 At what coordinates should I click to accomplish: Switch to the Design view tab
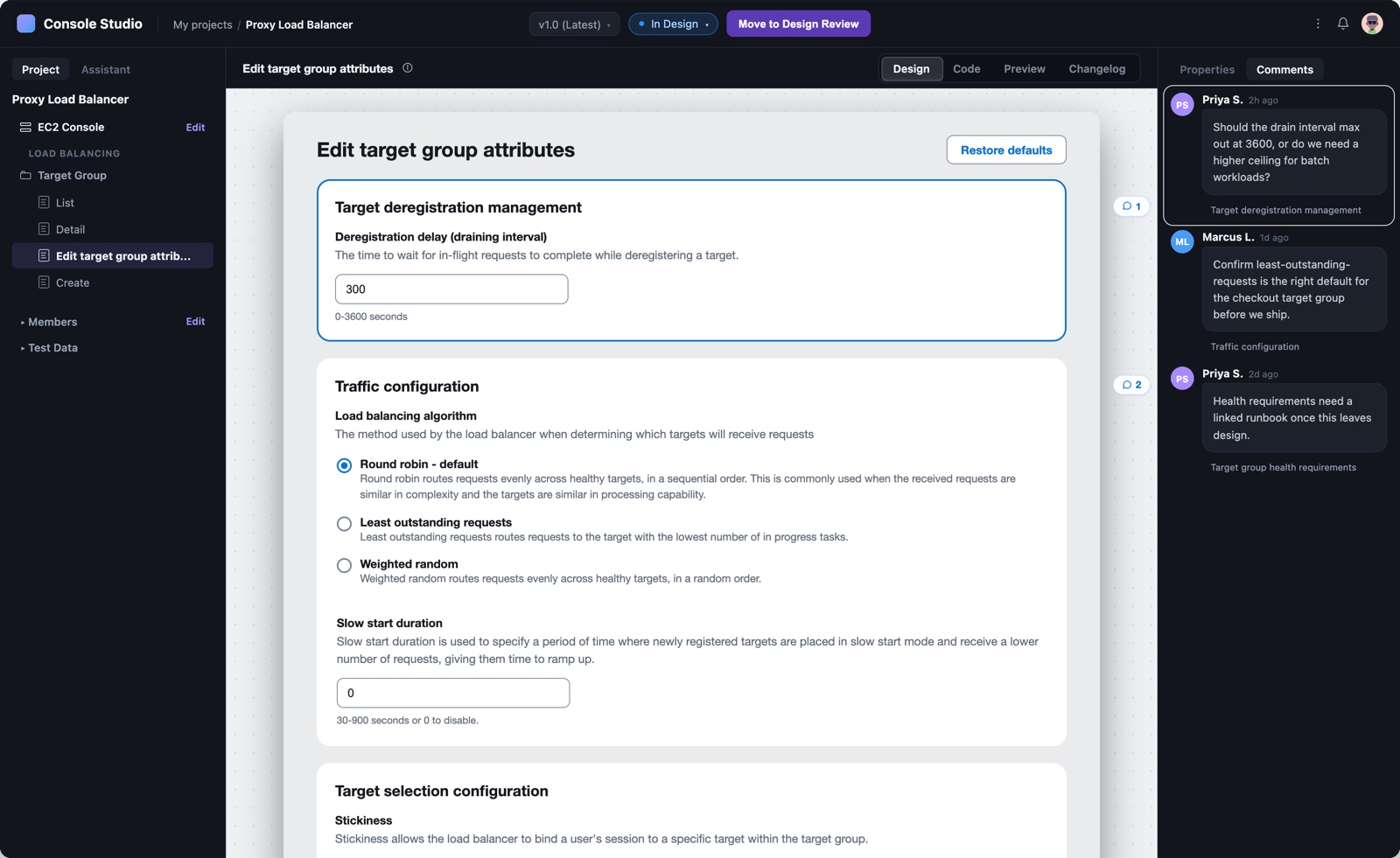tap(912, 69)
